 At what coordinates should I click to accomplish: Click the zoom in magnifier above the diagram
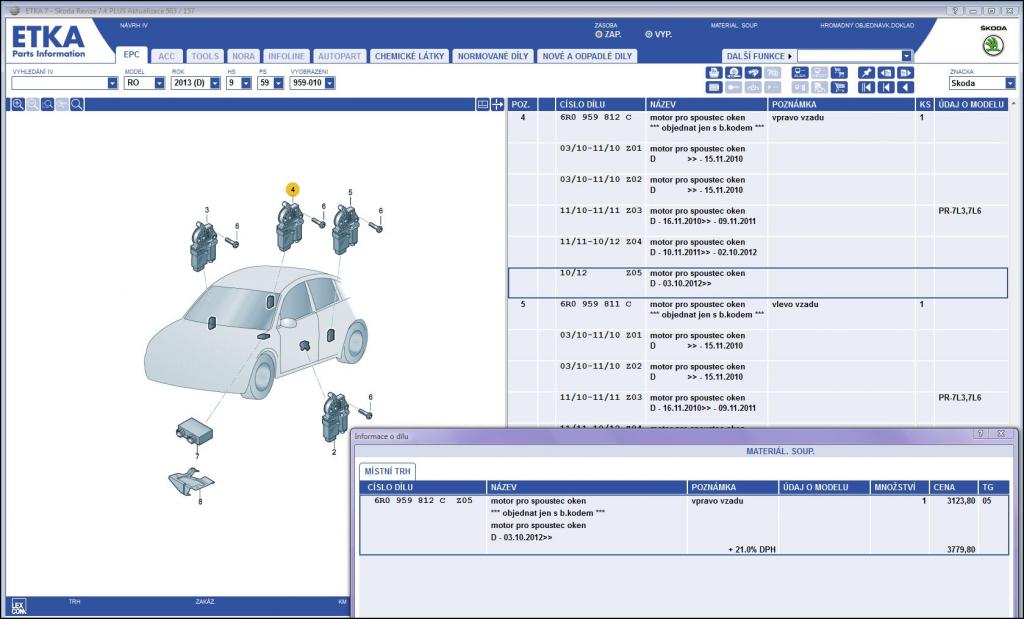click(18, 104)
